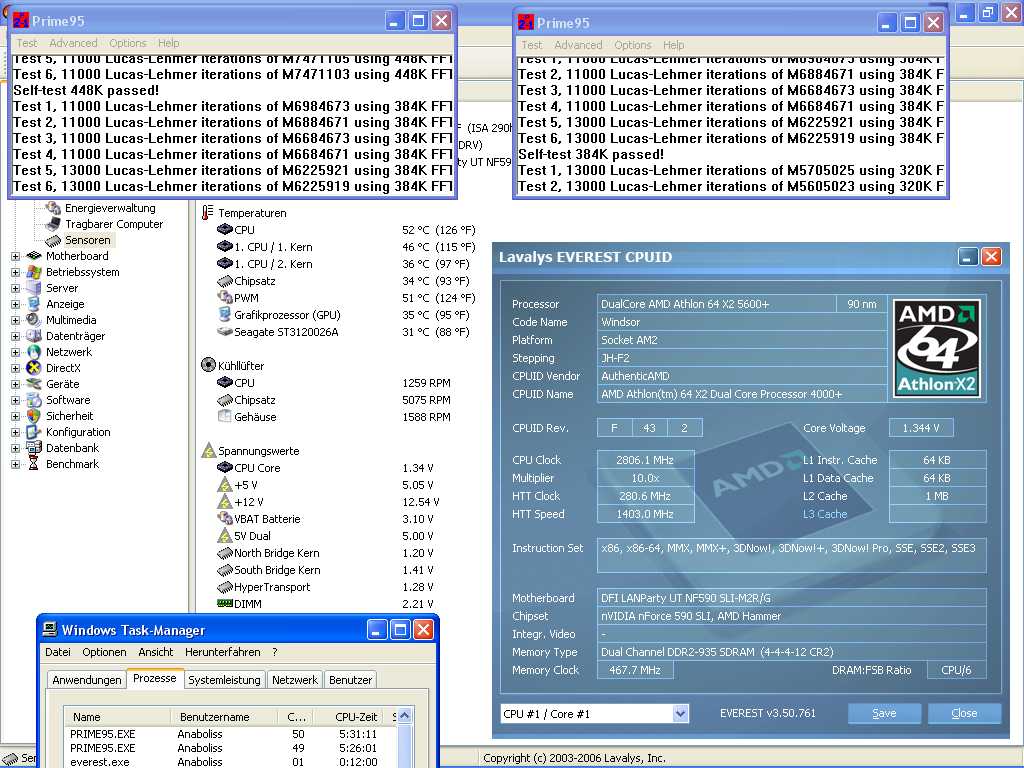Click the Betriebssystem Windows icon
The image size is (1024, 768).
click(x=34, y=272)
